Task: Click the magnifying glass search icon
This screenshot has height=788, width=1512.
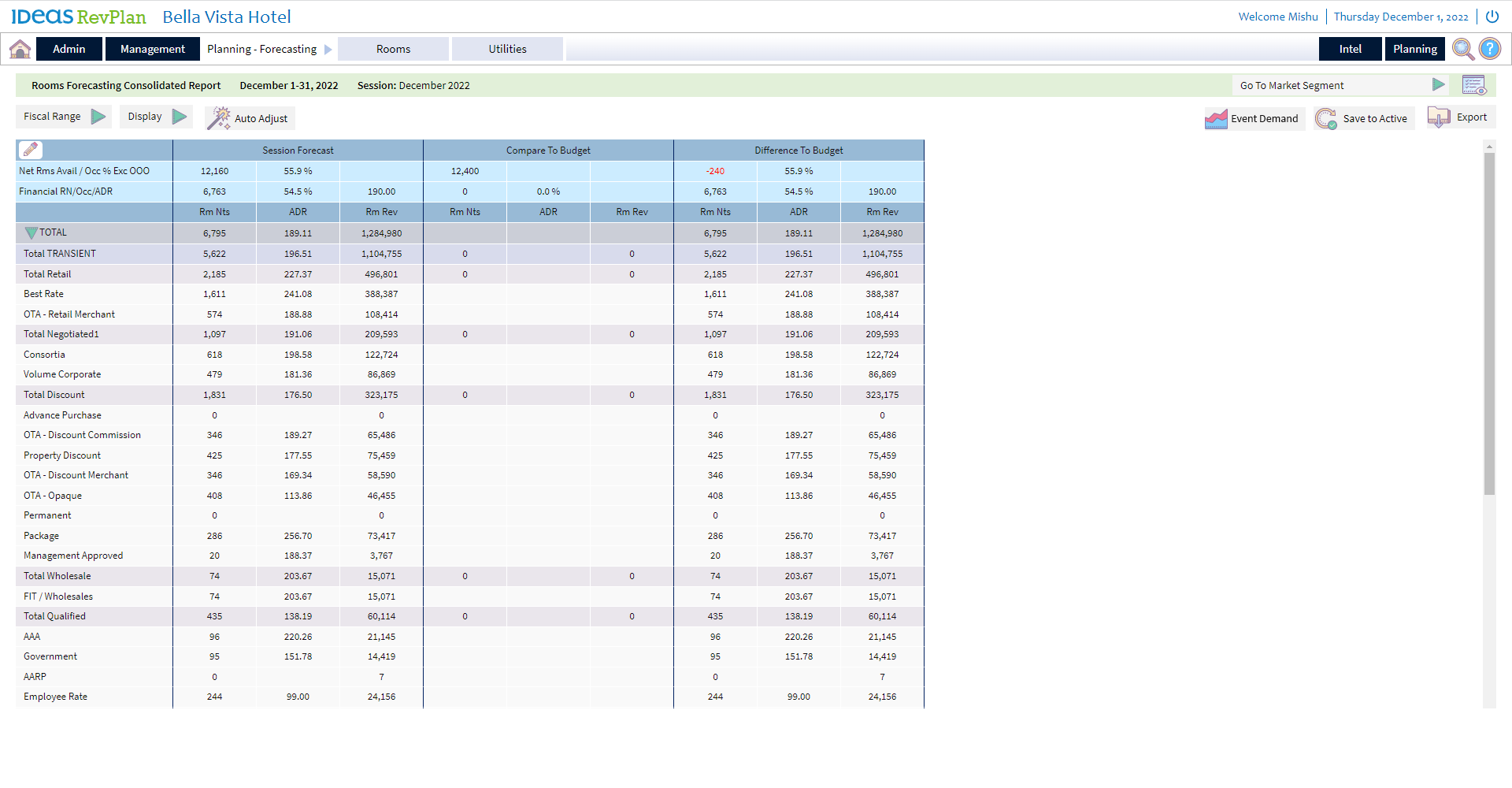Action: point(1463,49)
